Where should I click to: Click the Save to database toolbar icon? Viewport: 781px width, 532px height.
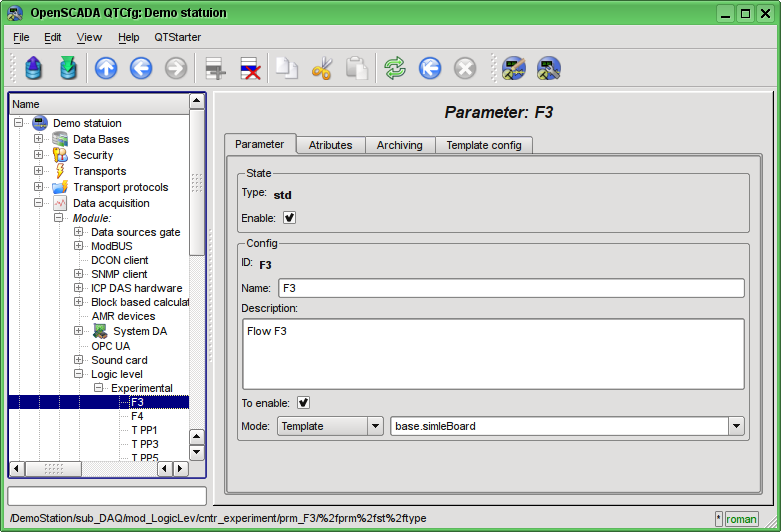pos(68,68)
